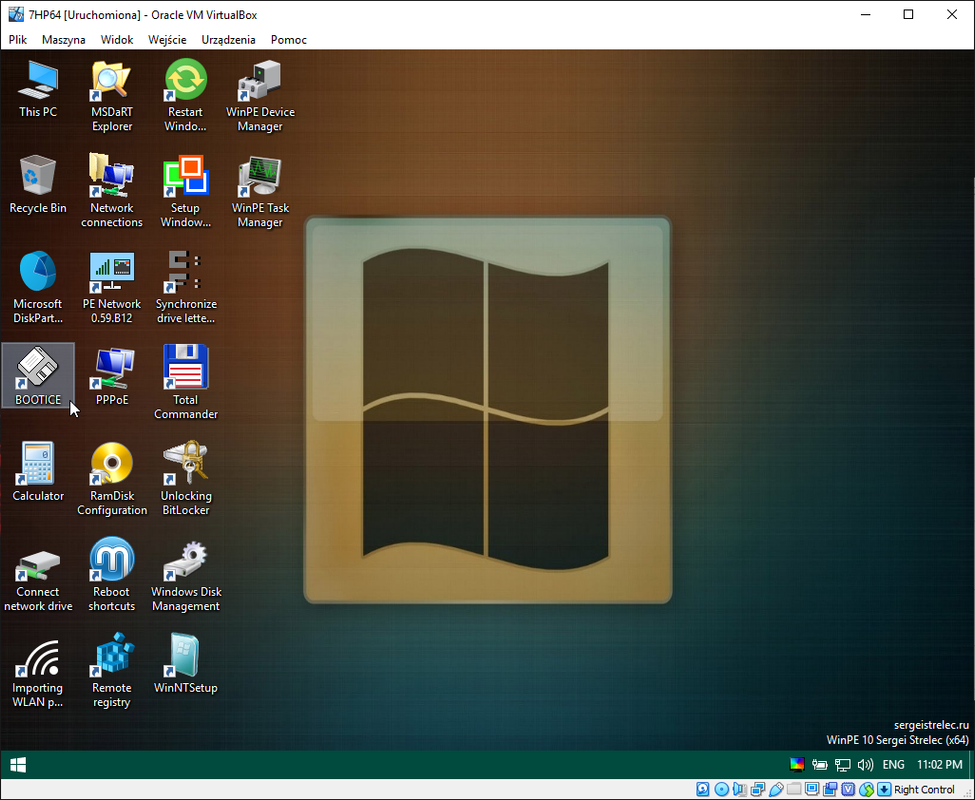Viewport: 975px width, 800px height.
Task: Select the Setup Windows shortcut icon
Action: (185, 191)
